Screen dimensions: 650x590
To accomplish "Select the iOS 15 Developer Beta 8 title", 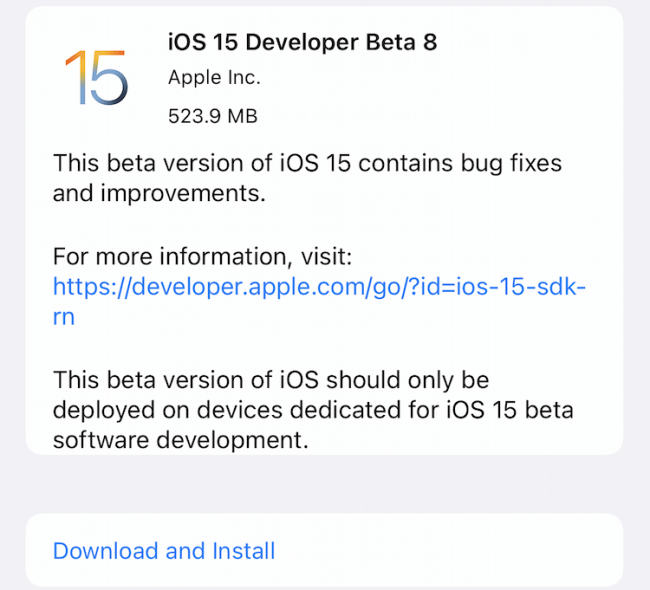I will coord(302,42).
